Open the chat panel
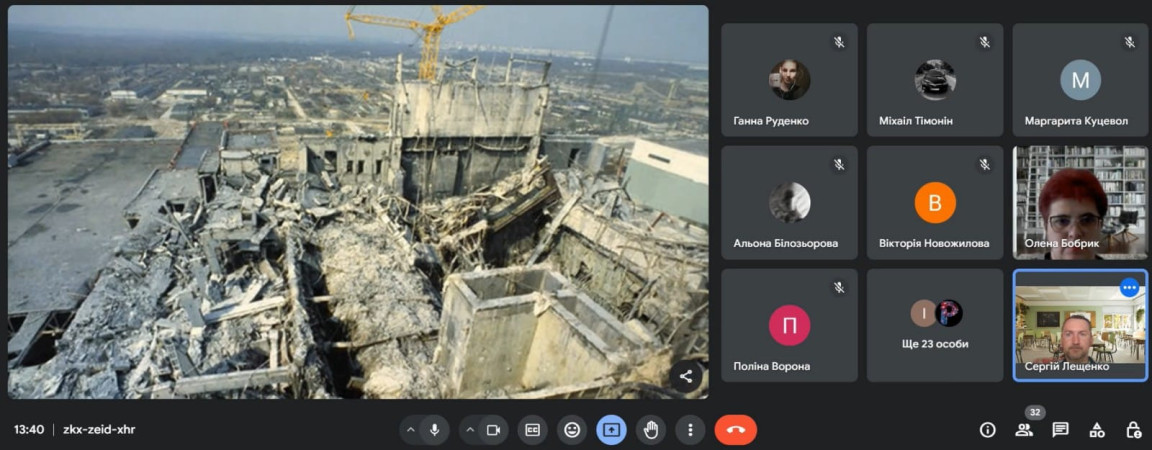1152x450 pixels. pyautogui.click(x=1060, y=430)
